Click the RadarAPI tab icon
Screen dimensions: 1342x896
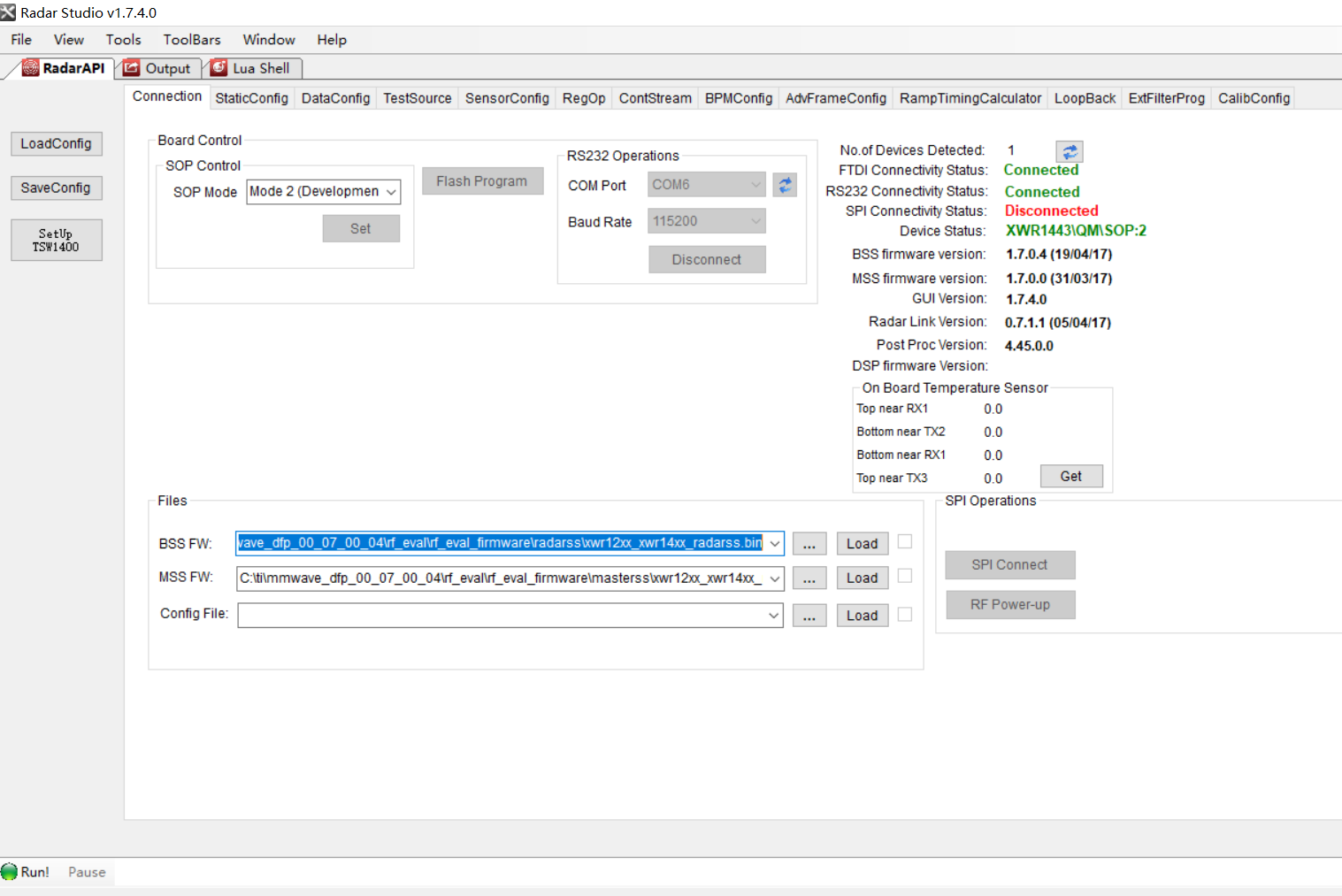pos(31,68)
